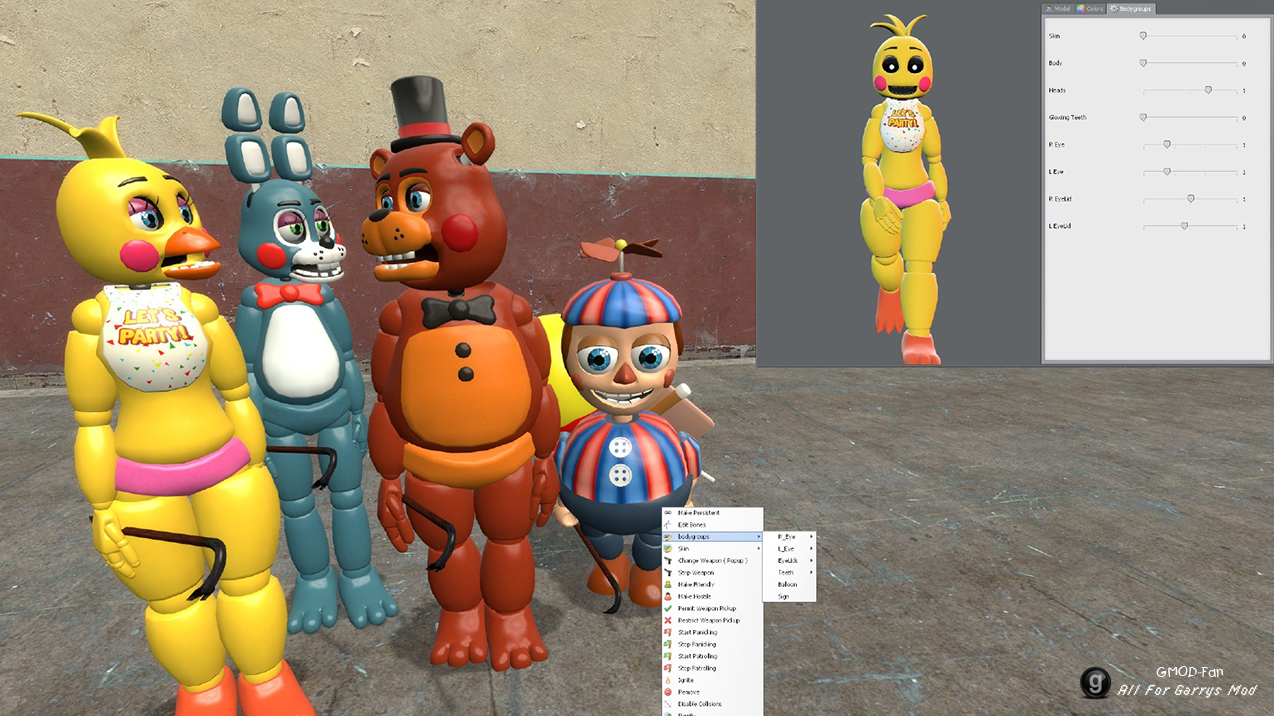The width and height of the screenshot is (1274, 716).
Task: Select Stop Panicking from the context menu
Action: click(712, 645)
